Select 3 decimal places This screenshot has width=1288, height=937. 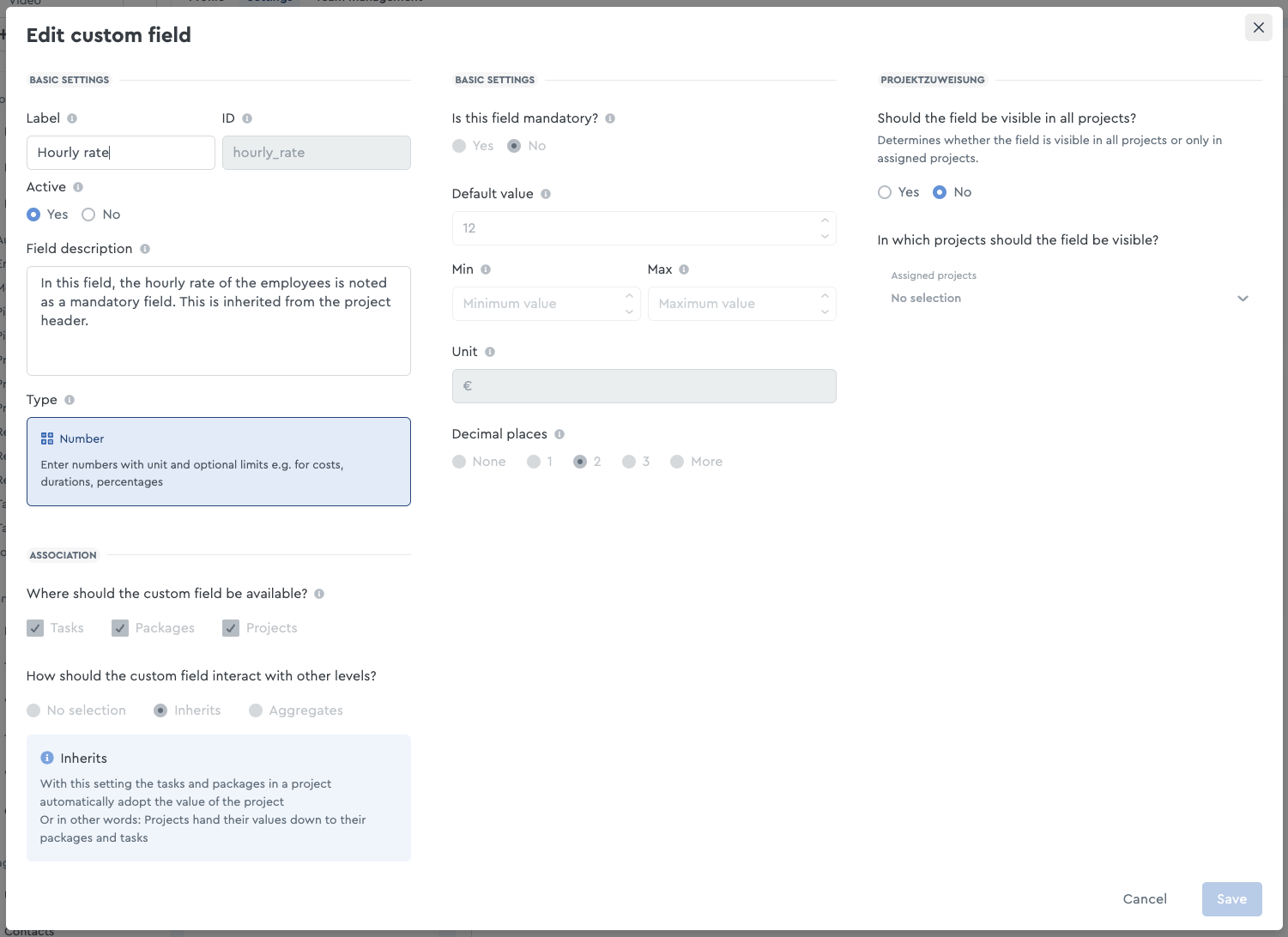pos(629,462)
